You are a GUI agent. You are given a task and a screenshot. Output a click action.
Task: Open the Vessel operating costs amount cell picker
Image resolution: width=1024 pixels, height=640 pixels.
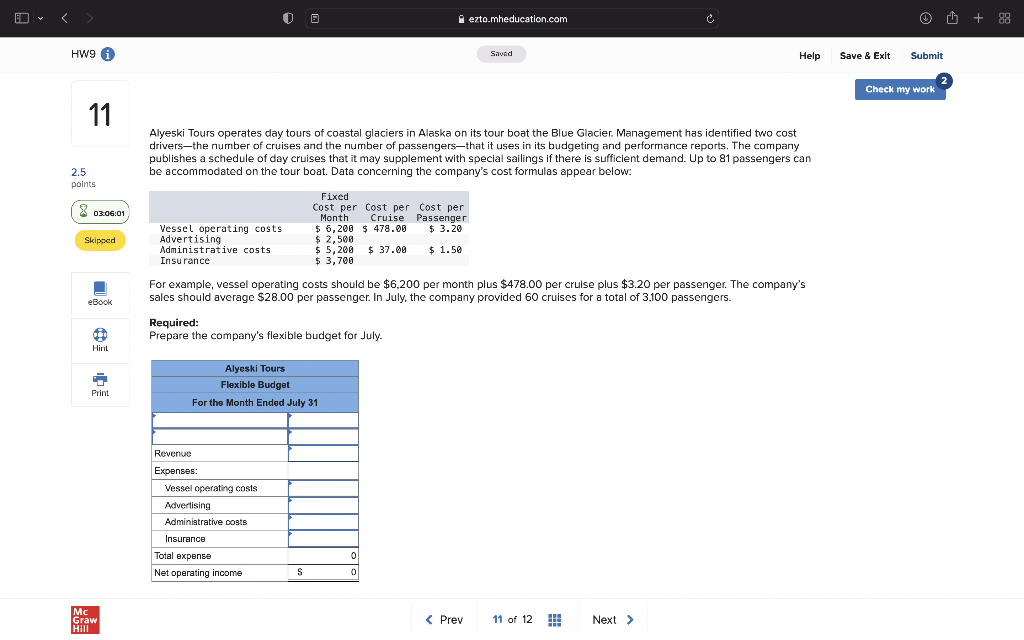coord(322,487)
